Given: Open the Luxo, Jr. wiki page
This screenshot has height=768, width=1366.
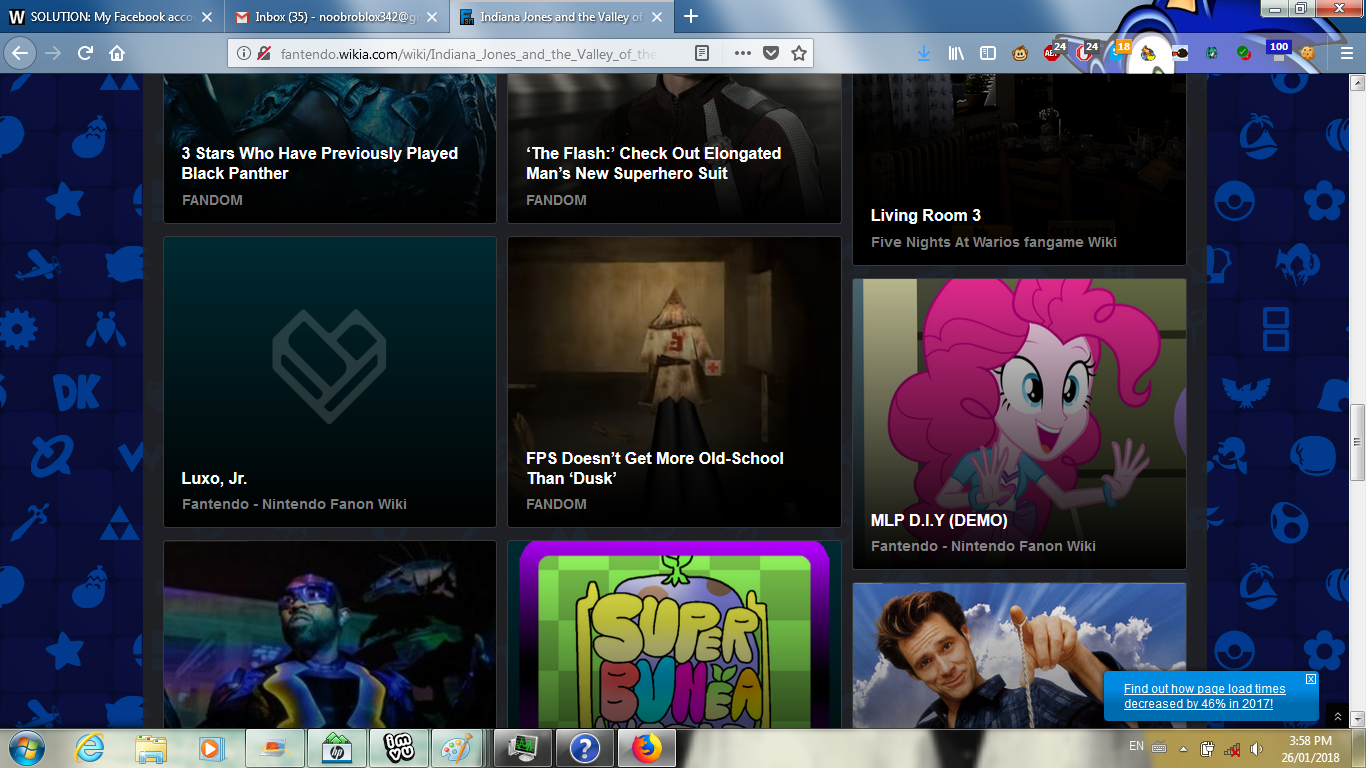Looking at the screenshot, I should 214,478.
